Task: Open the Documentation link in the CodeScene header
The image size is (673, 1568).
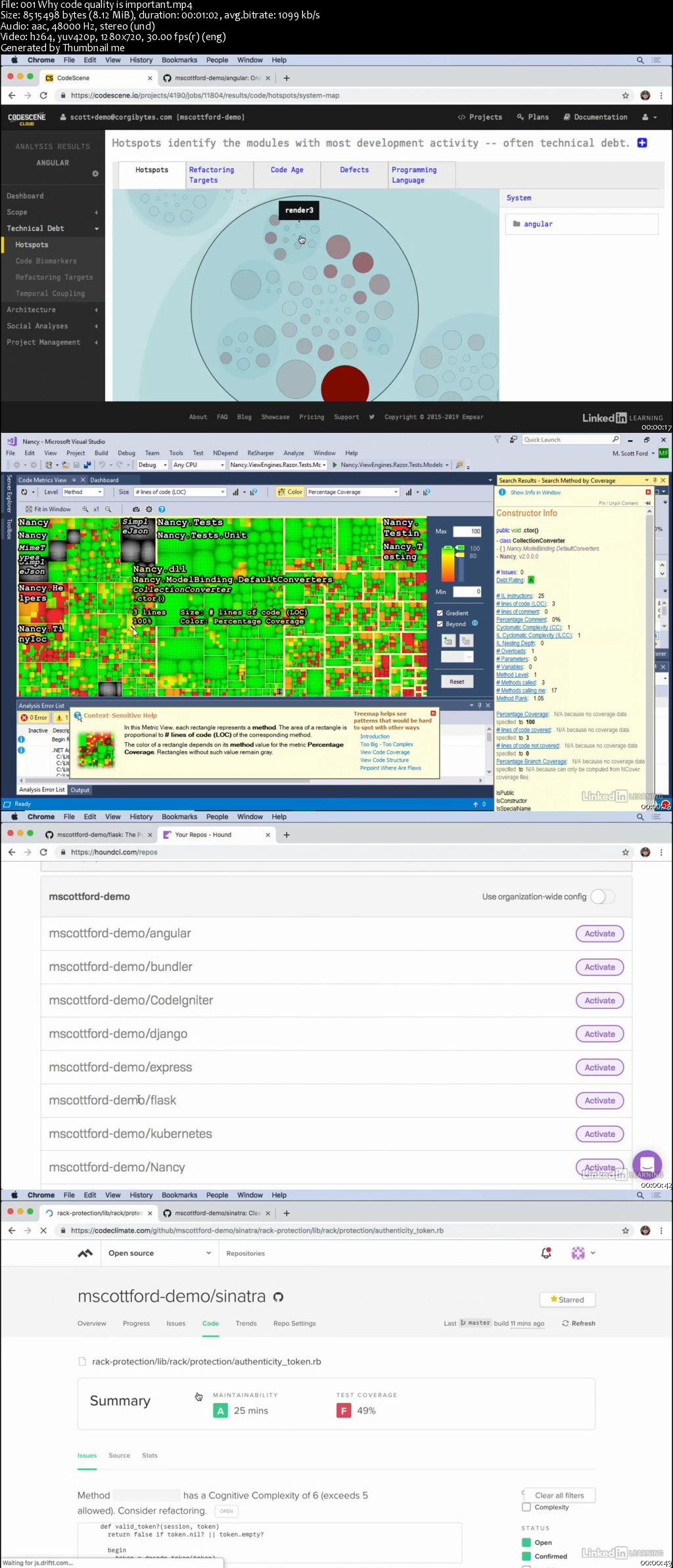Action: (595, 117)
